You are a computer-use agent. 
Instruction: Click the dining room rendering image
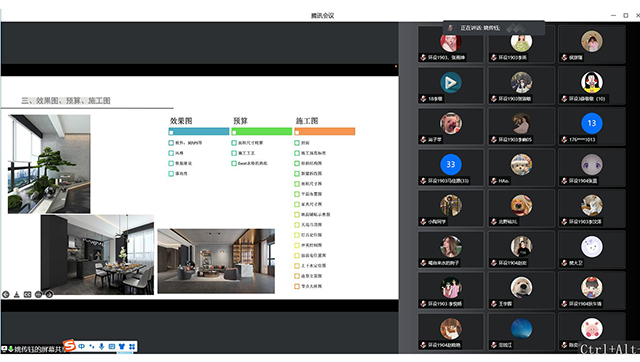click(x=97, y=255)
